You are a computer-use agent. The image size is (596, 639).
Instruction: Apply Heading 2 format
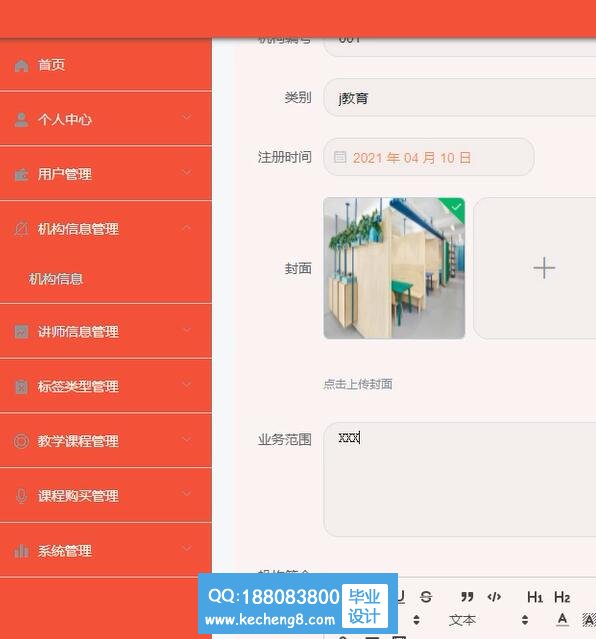tap(562, 597)
